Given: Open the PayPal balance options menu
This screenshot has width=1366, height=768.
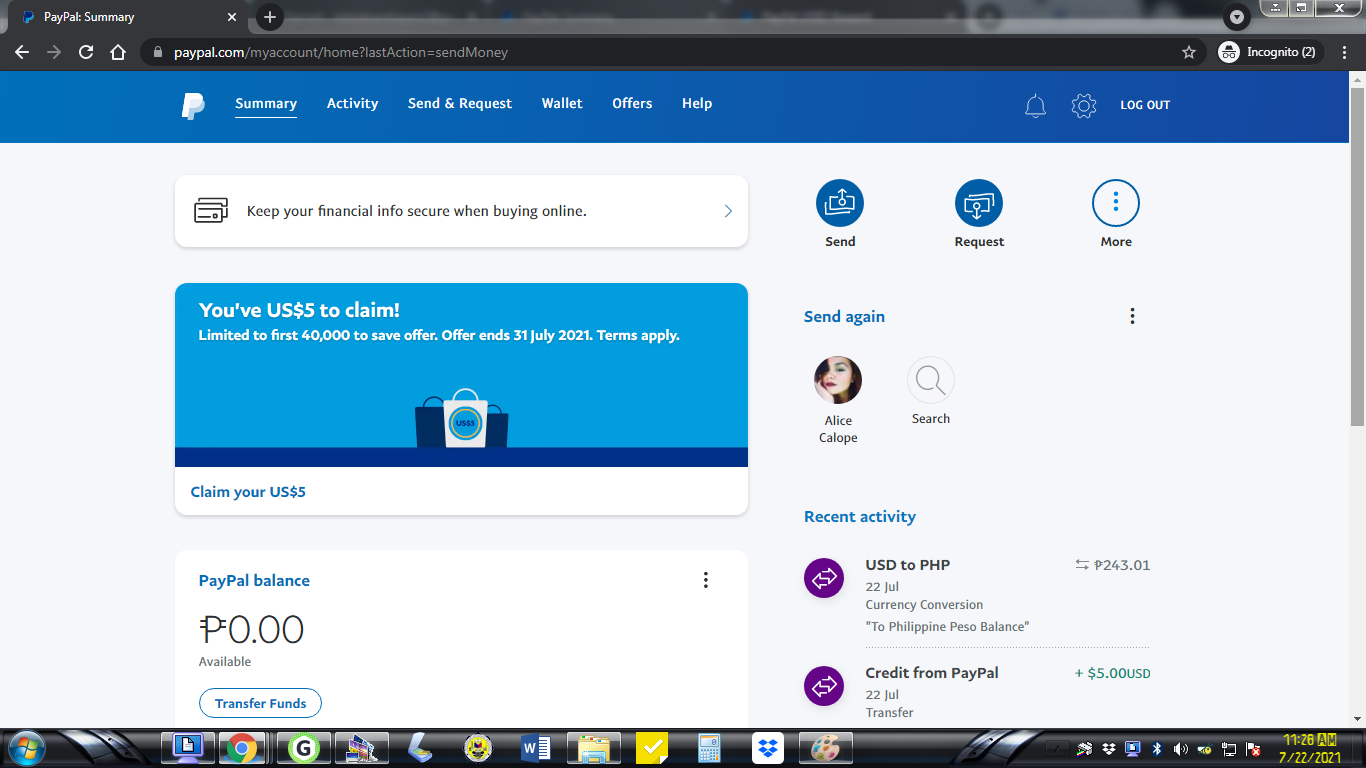Looking at the screenshot, I should [x=705, y=580].
